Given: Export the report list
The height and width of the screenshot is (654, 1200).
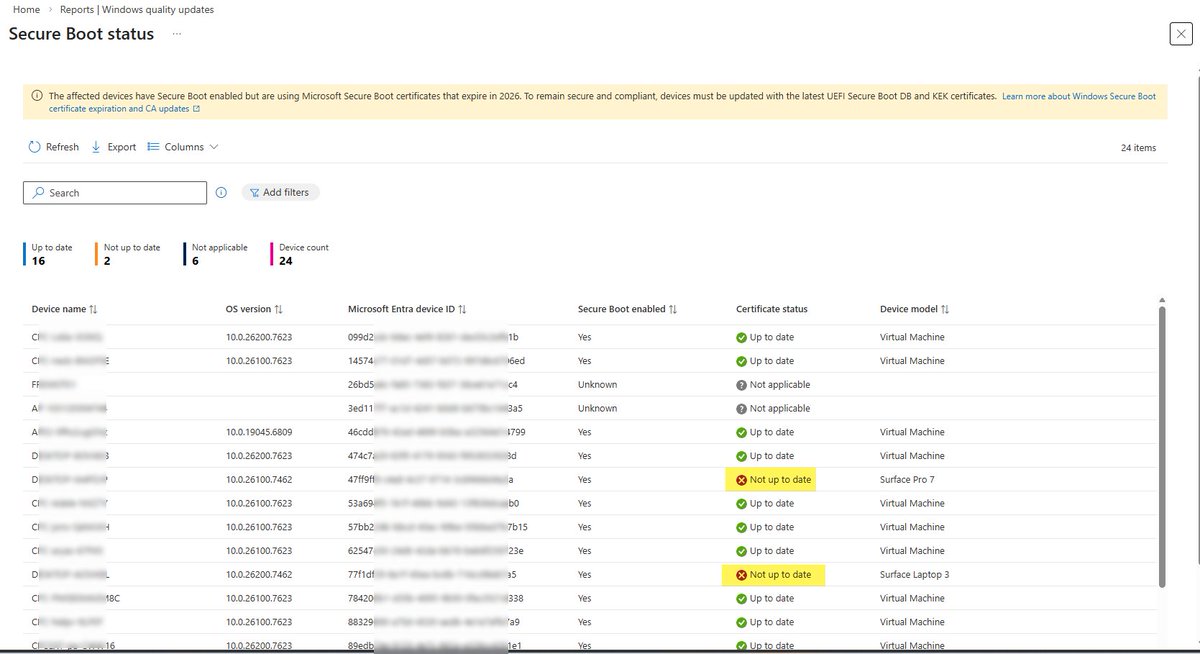Looking at the screenshot, I should click(x=113, y=147).
